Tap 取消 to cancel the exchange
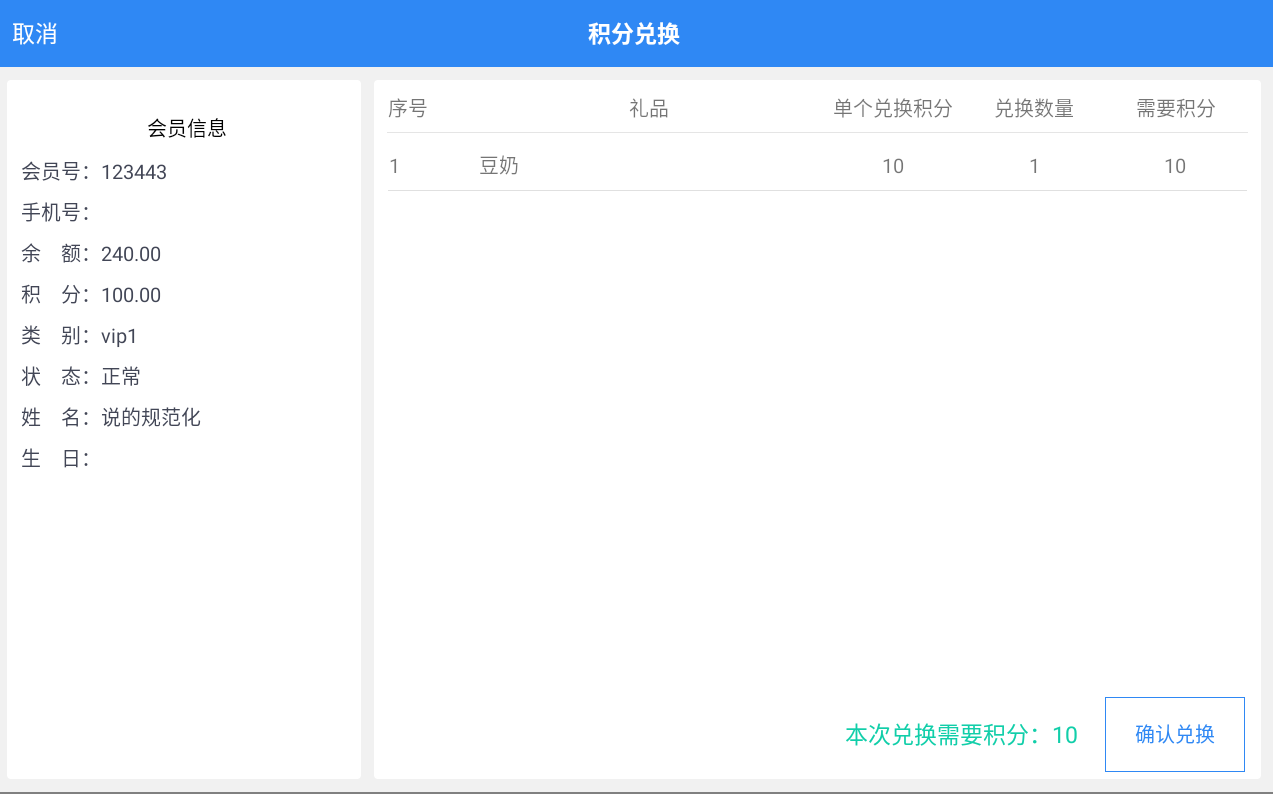This screenshot has height=794, width=1273. (35, 33)
